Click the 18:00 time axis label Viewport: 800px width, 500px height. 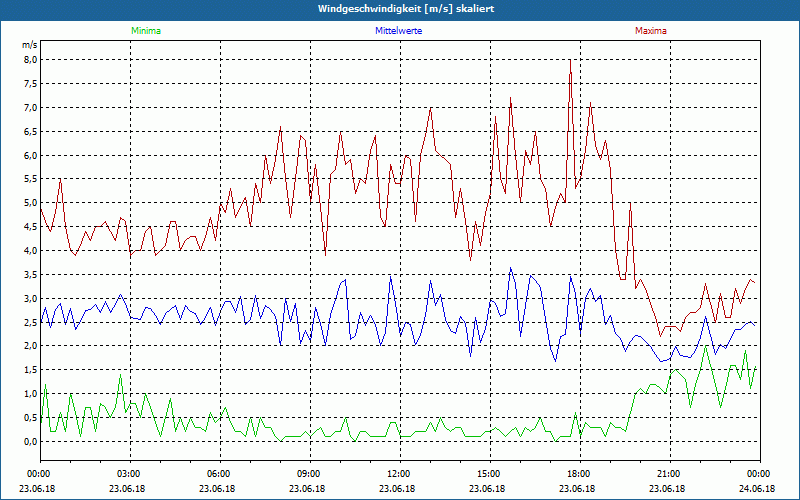580,474
